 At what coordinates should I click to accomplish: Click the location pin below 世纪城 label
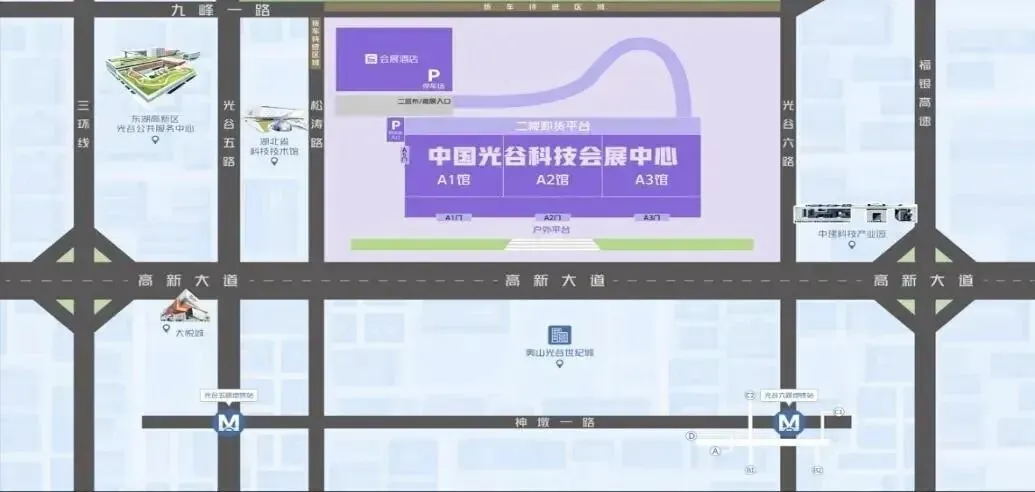tap(560, 363)
